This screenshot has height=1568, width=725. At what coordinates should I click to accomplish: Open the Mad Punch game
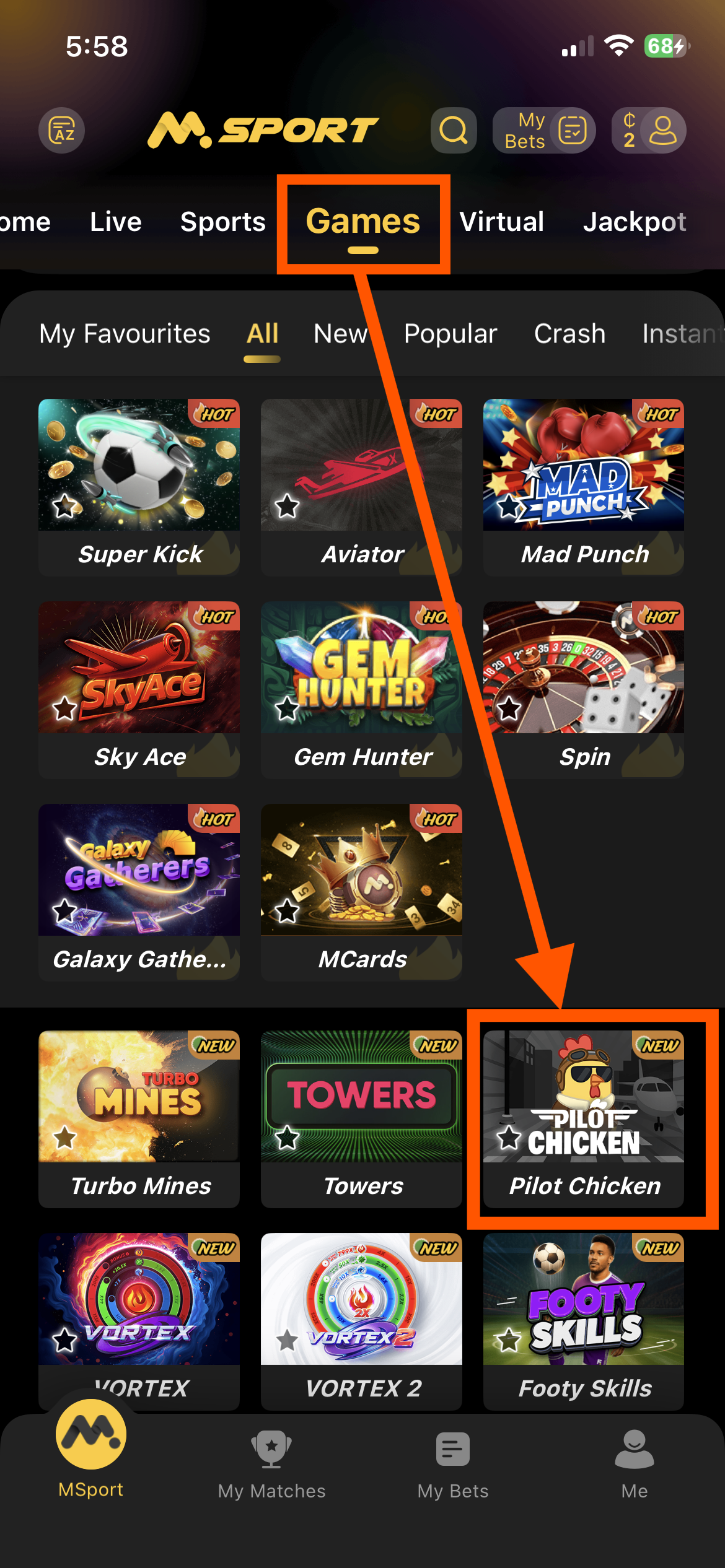584,487
